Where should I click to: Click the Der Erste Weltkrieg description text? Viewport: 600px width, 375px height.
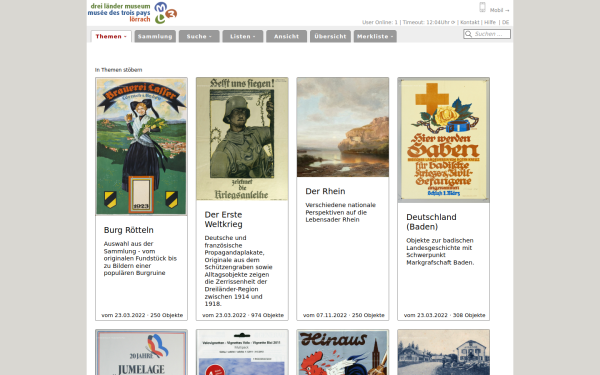pyautogui.click(x=238, y=271)
